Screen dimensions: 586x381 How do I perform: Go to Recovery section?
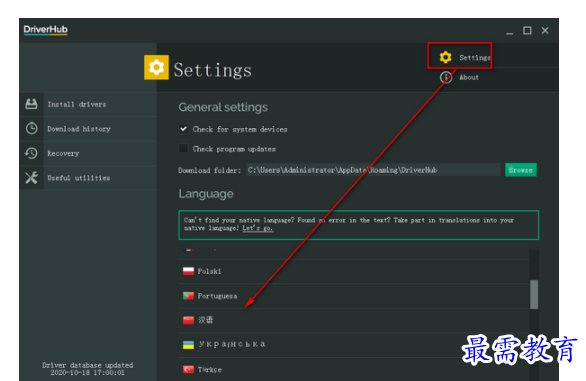pyautogui.click(x=88, y=153)
